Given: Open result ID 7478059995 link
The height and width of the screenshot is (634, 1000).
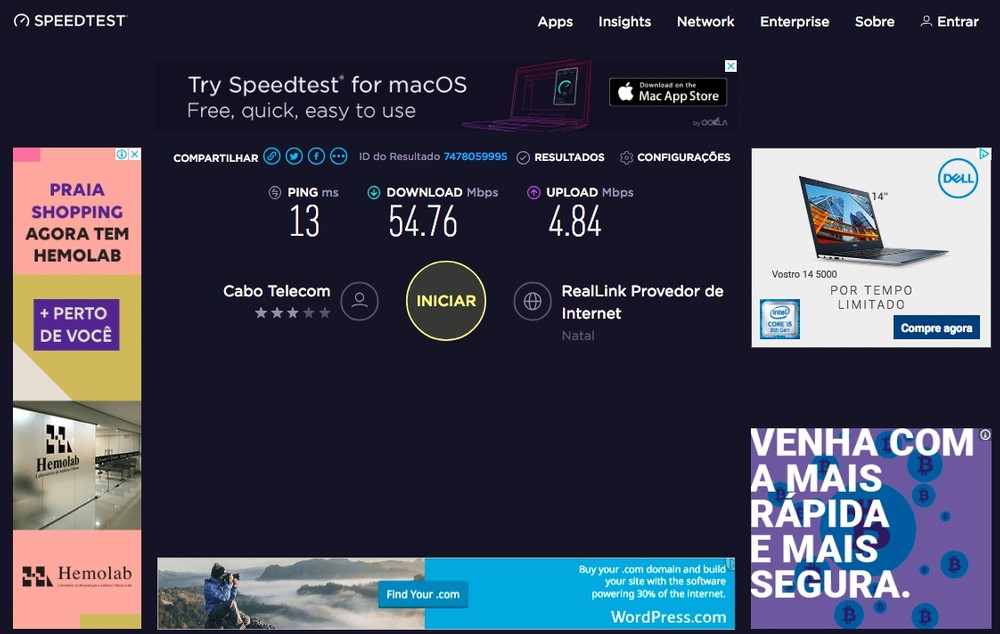Looking at the screenshot, I should pos(475,156).
